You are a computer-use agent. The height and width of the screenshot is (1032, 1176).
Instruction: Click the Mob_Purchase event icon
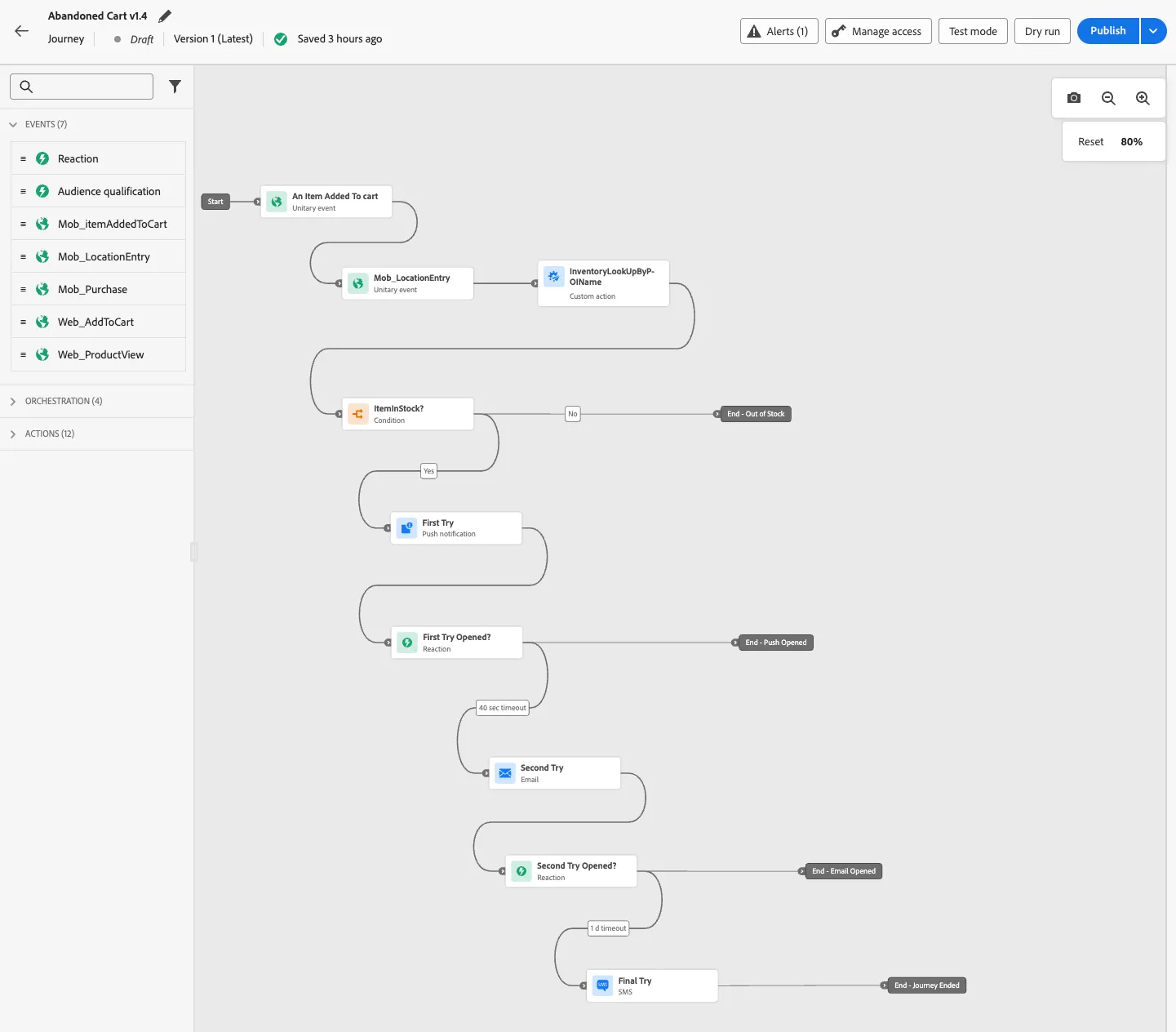(x=42, y=289)
